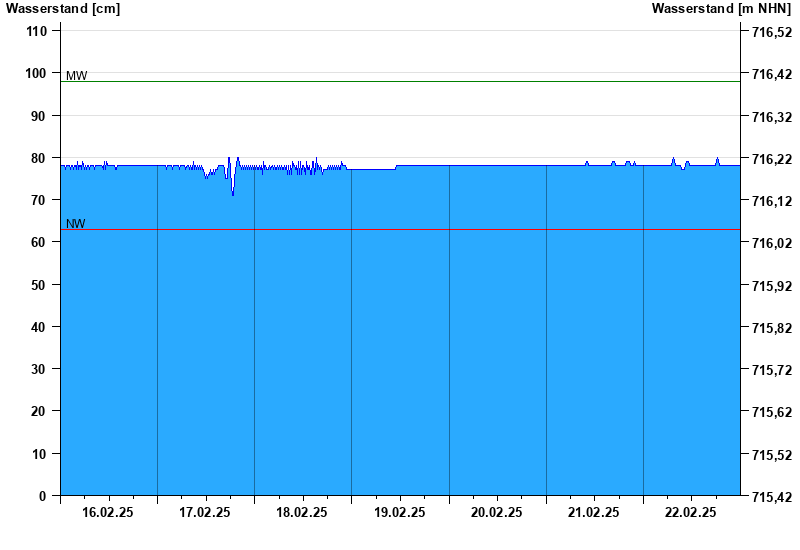Select the 16.02.25 date label
This screenshot has height=550, width=800.
[x=108, y=512]
